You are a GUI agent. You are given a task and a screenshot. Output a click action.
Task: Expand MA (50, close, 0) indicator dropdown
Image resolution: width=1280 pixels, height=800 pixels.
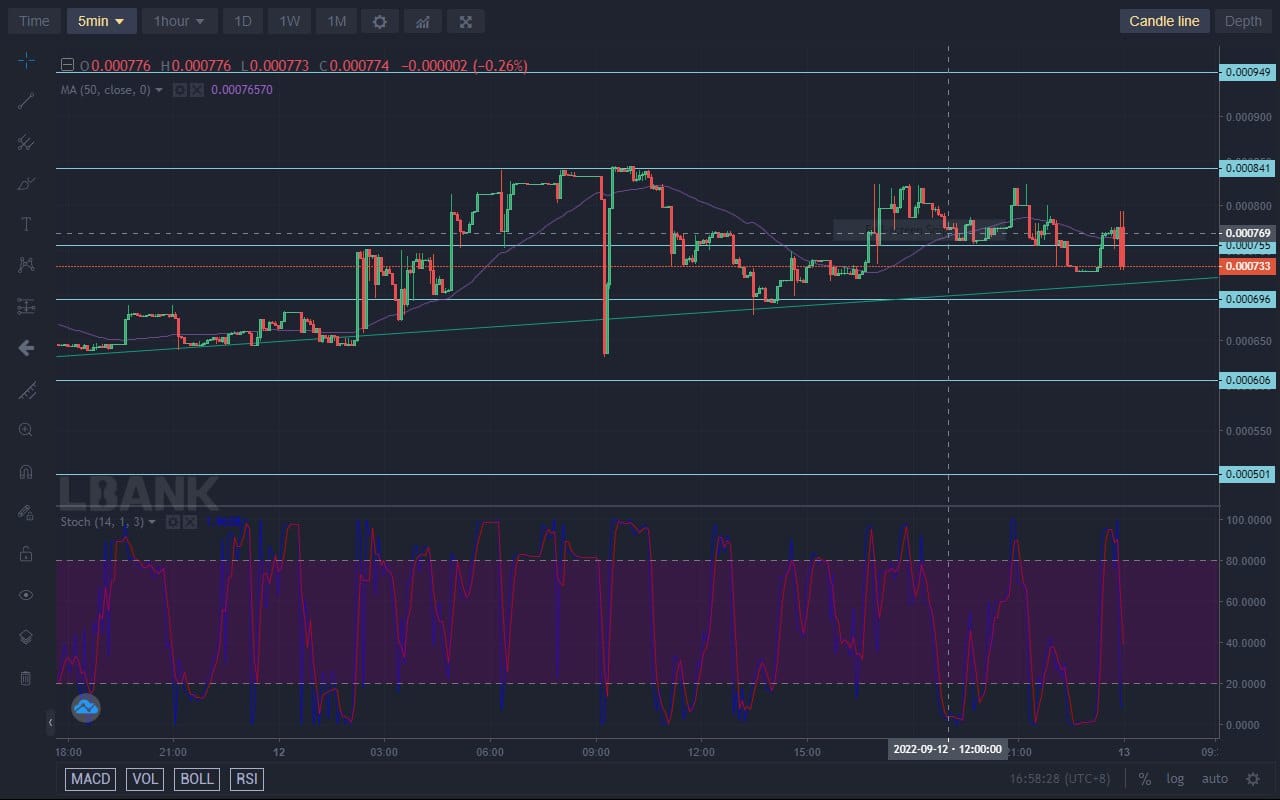pyautogui.click(x=158, y=90)
